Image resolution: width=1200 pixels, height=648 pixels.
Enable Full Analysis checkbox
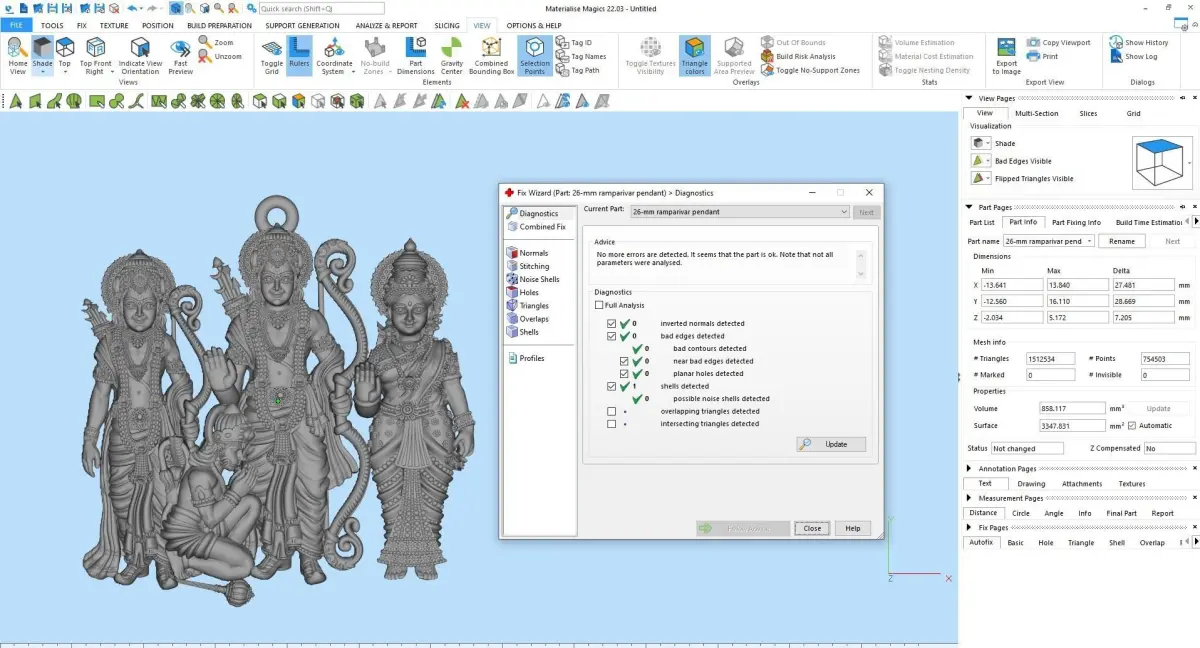tap(600, 305)
